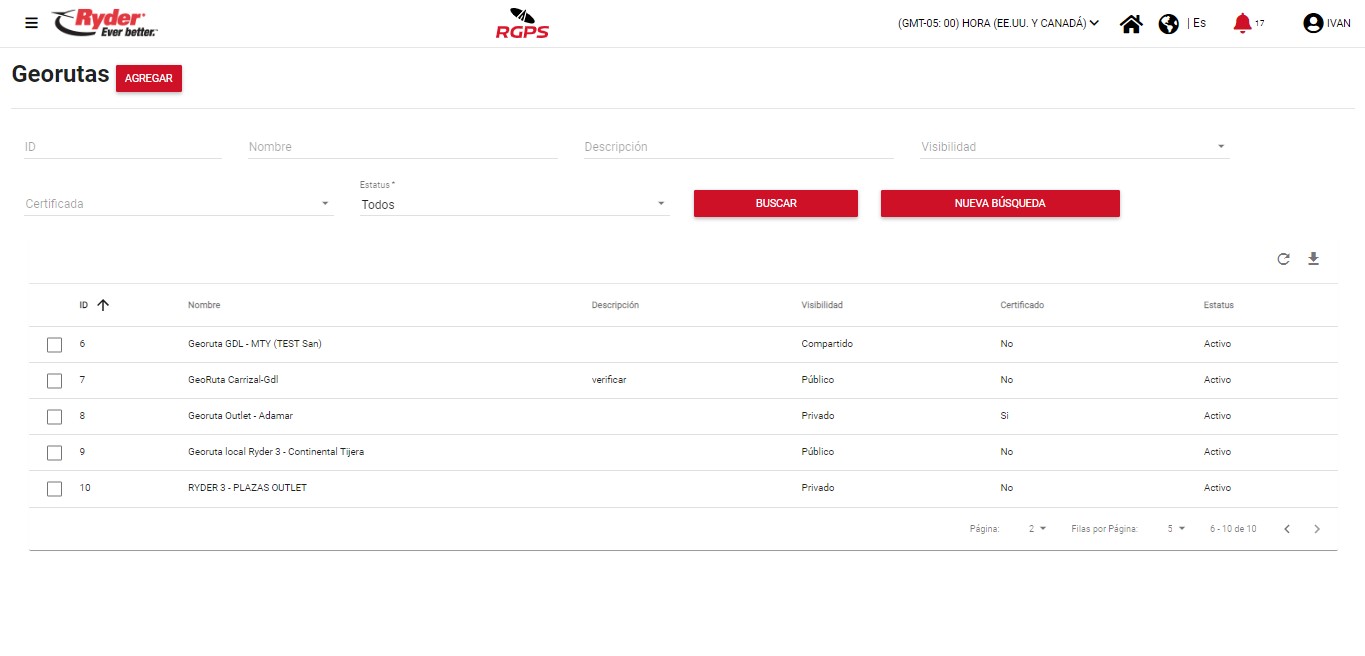Select checkbox for Georuta GDL - MTY row
The image size is (1365, 656).
pyautogui.click(x=55, y=345)
